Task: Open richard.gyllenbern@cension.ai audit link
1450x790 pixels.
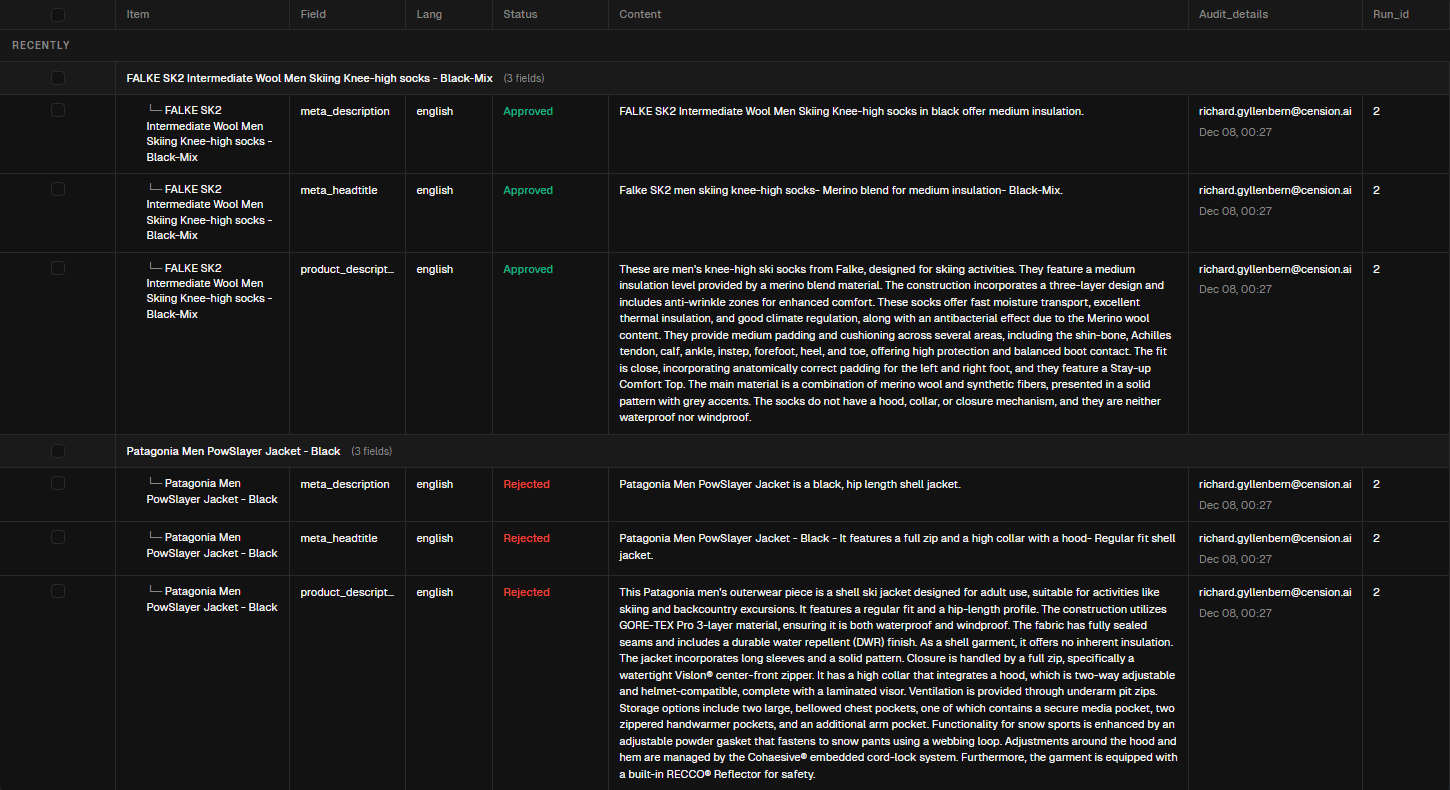Action: click(x=1275, y=110)
